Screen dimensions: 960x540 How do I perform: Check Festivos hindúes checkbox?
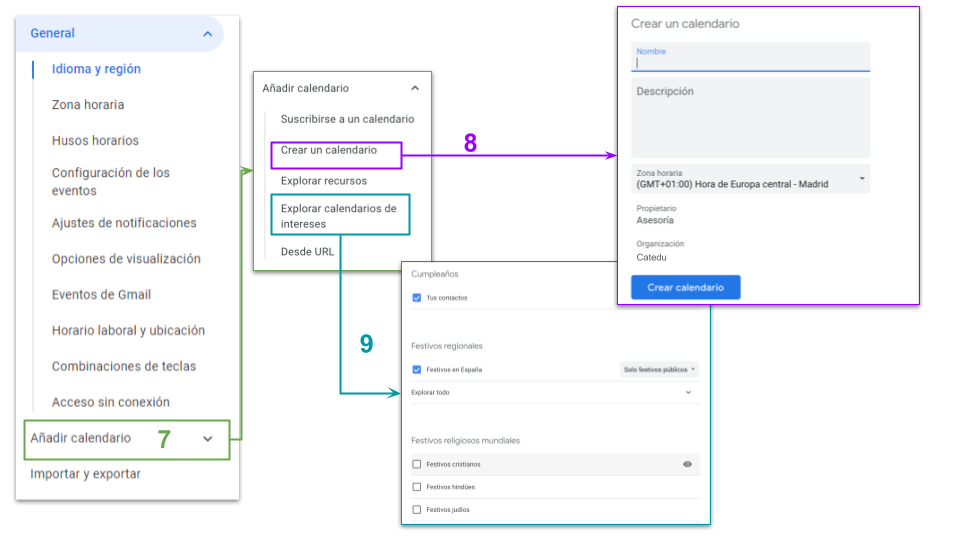(x=417, y=487)
